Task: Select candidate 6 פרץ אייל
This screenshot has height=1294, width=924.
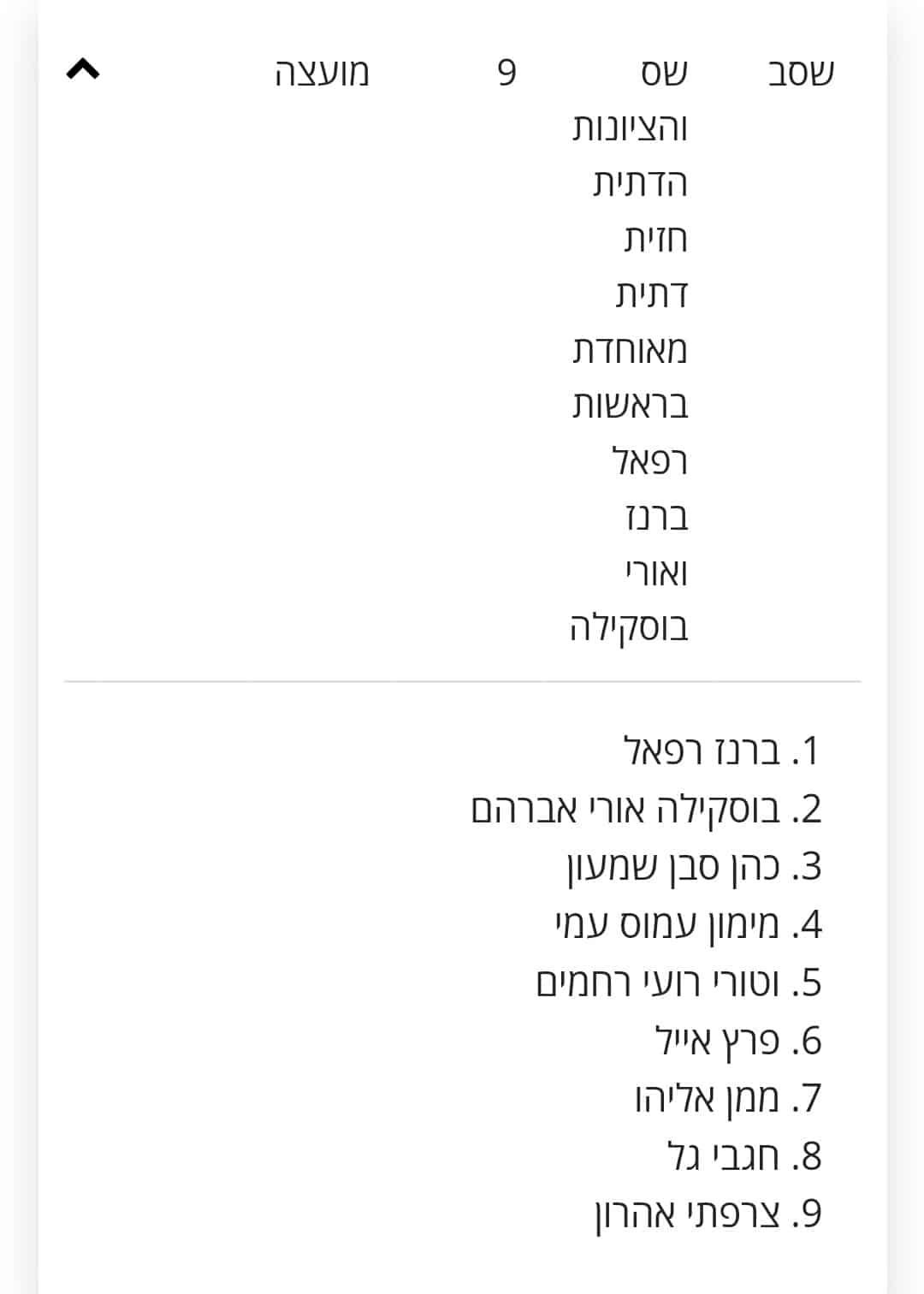Action: (x=737, y=1042)
